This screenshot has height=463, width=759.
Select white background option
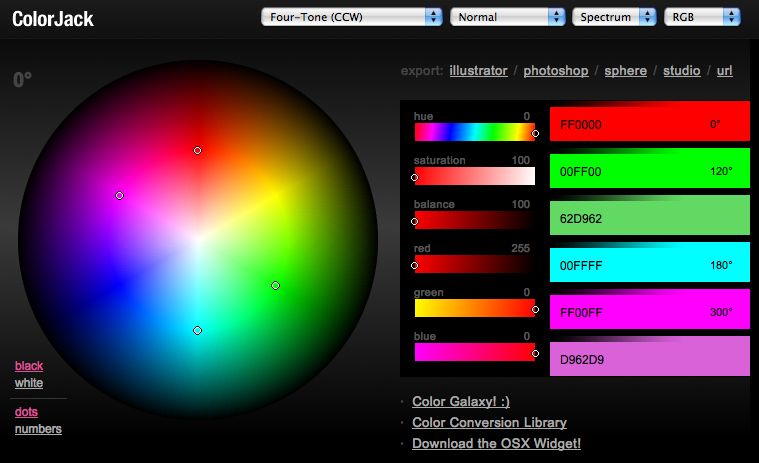pos(29,383)
